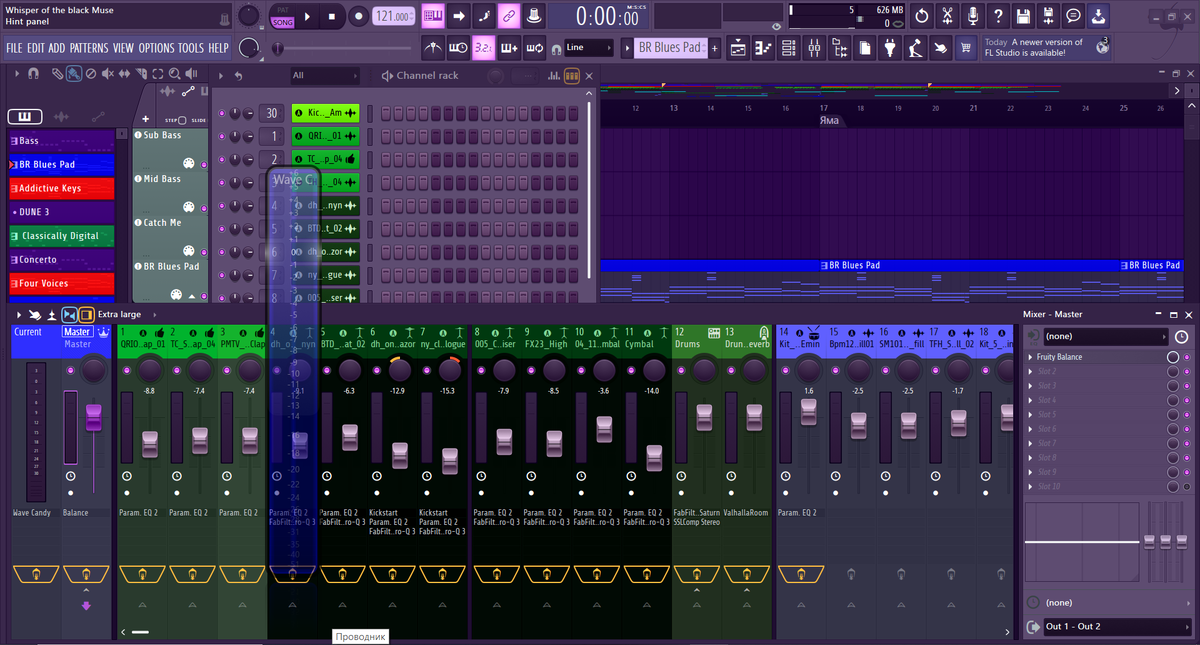
Task: Open the mixer input (none) dropdown
Action: coord(1105,337)
